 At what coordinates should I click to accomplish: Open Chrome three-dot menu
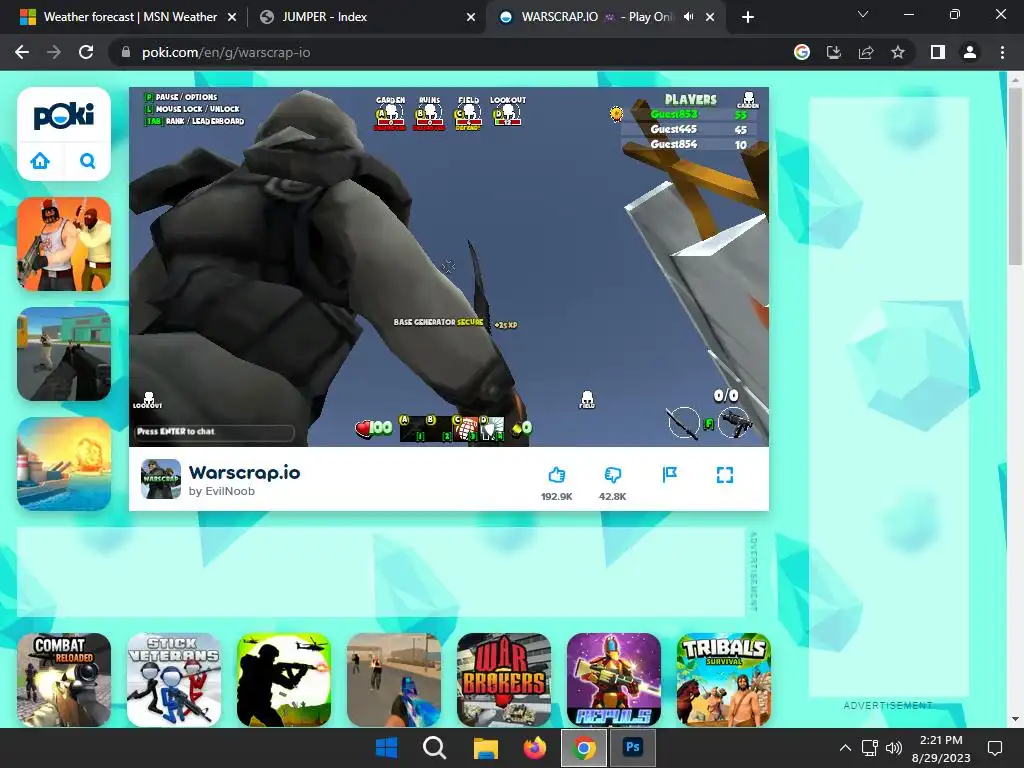point(1002,52)
